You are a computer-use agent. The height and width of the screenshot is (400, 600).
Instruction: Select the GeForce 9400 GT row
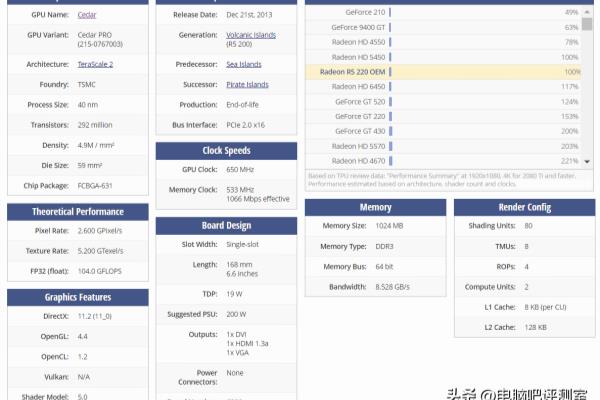443,27
